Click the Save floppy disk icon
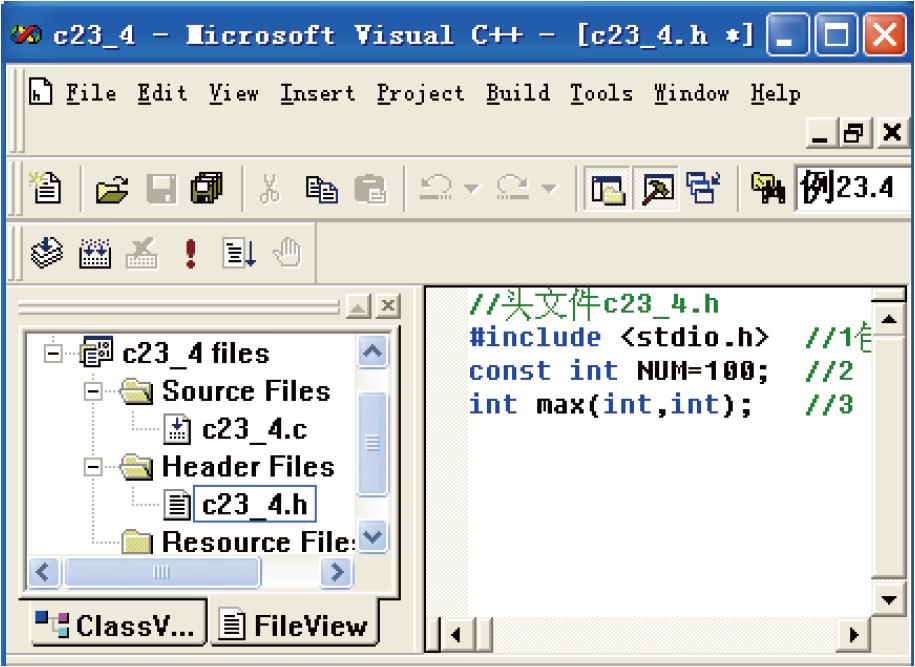This screenshot has width=915, height=667. [160, 188]
